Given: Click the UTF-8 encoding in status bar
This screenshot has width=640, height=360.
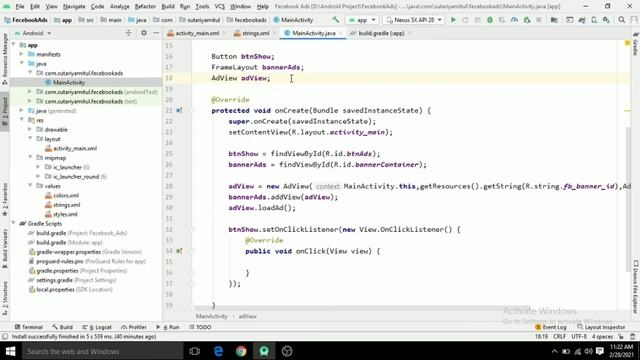Looking at the screenshot, I should (x=579, y=336).
